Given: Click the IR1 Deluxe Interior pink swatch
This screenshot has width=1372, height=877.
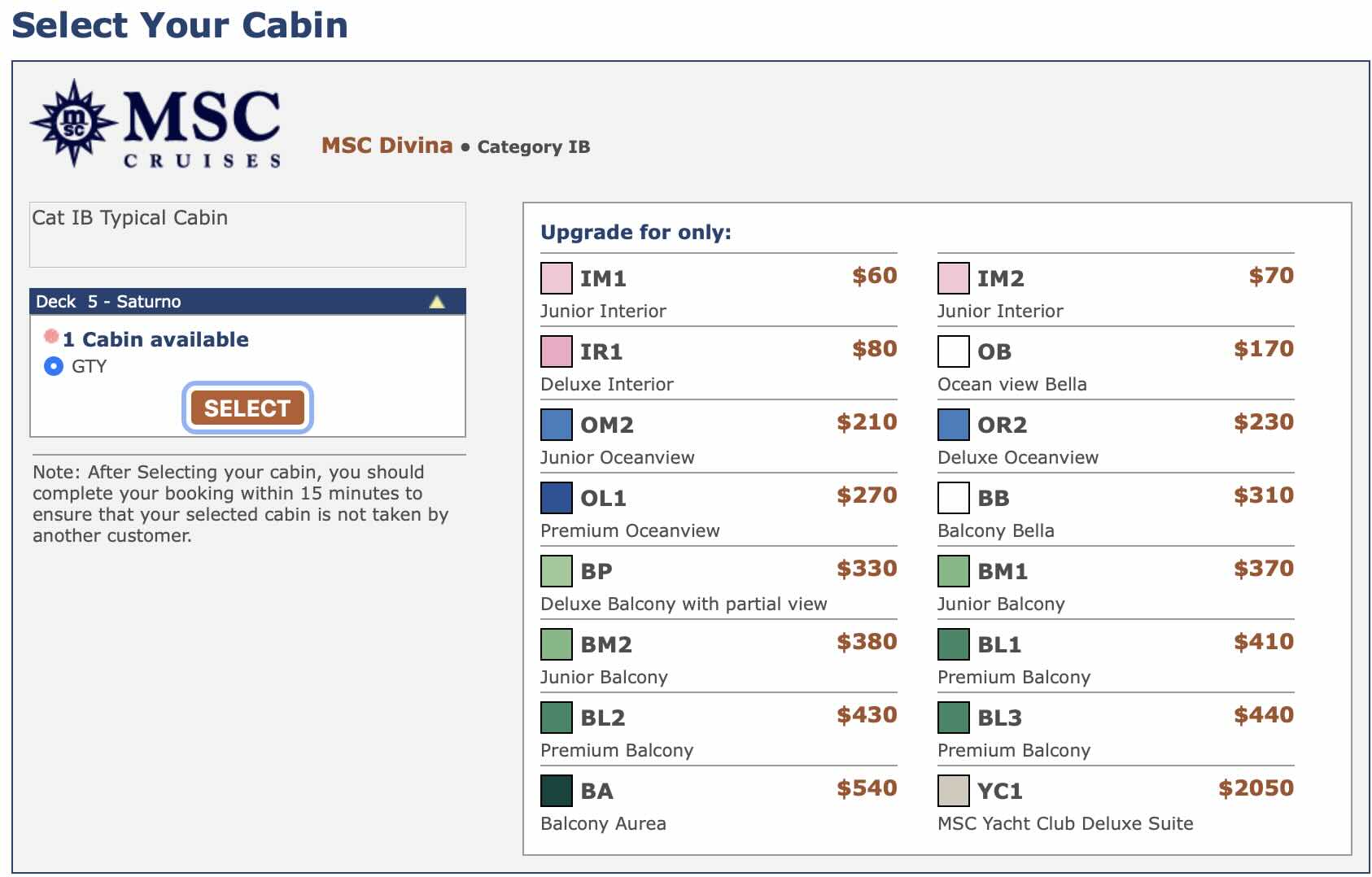Looking at the screenshot, I should pos(556,351).
